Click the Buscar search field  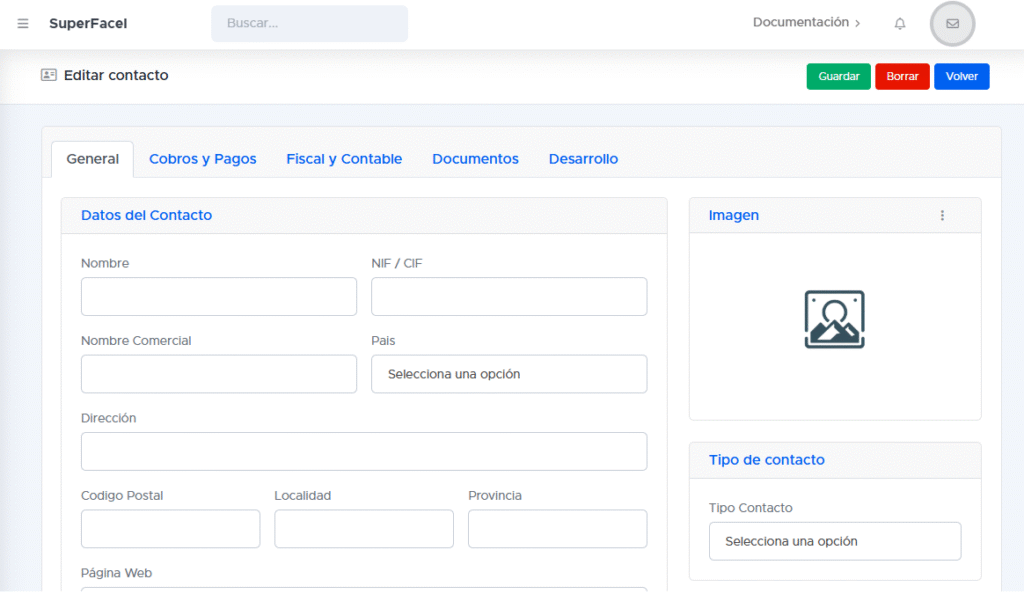310,24
